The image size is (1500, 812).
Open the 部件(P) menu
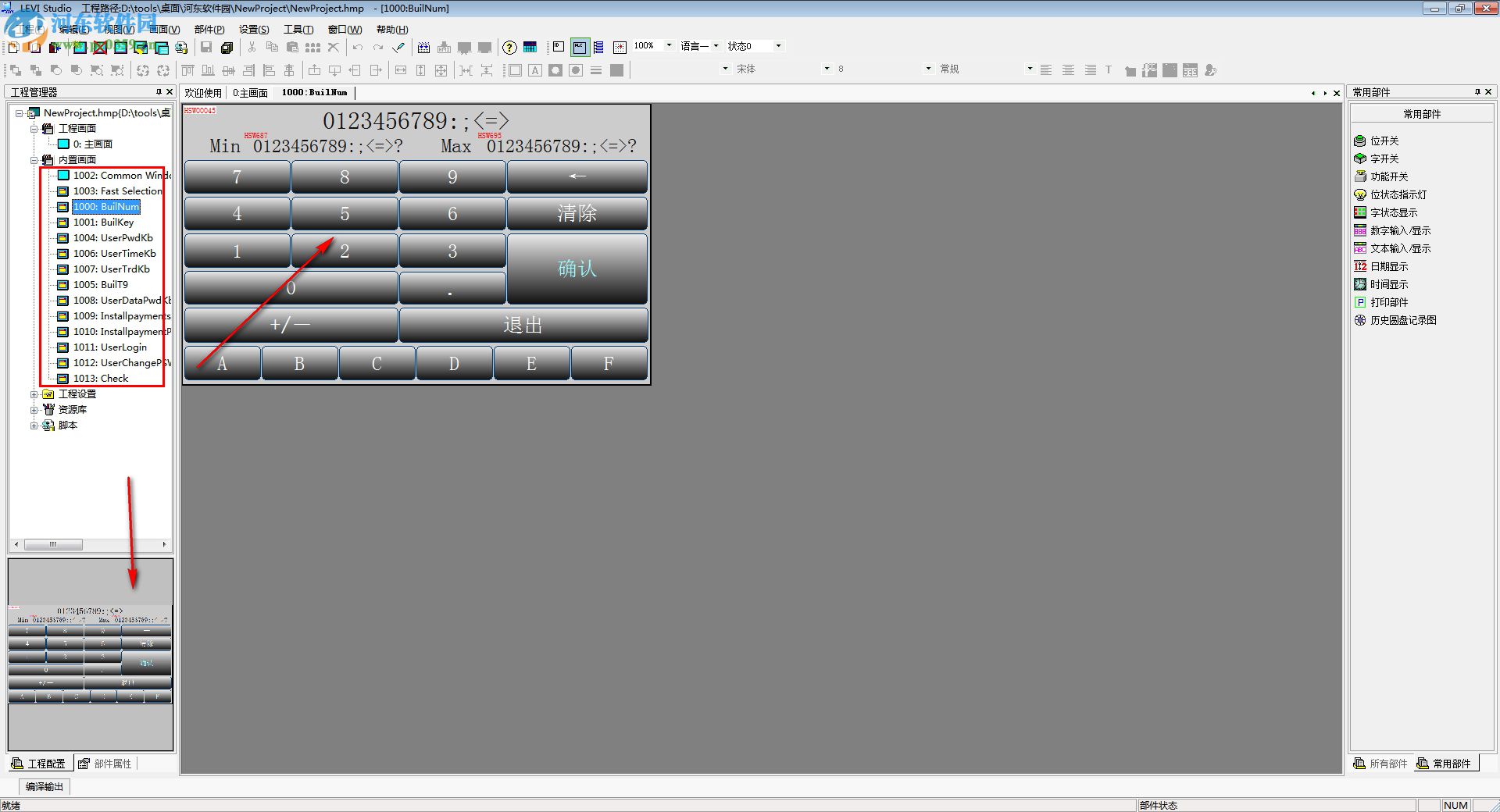(209, 30)
